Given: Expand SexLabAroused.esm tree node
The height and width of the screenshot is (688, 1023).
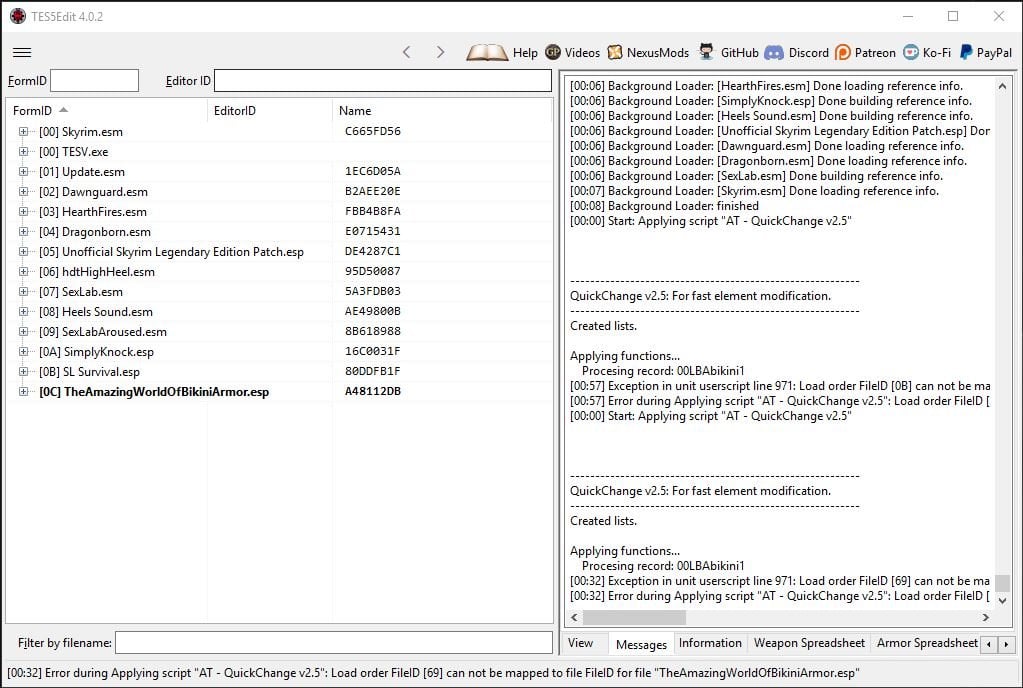Looking at the screenshot, I should [23, 331].
